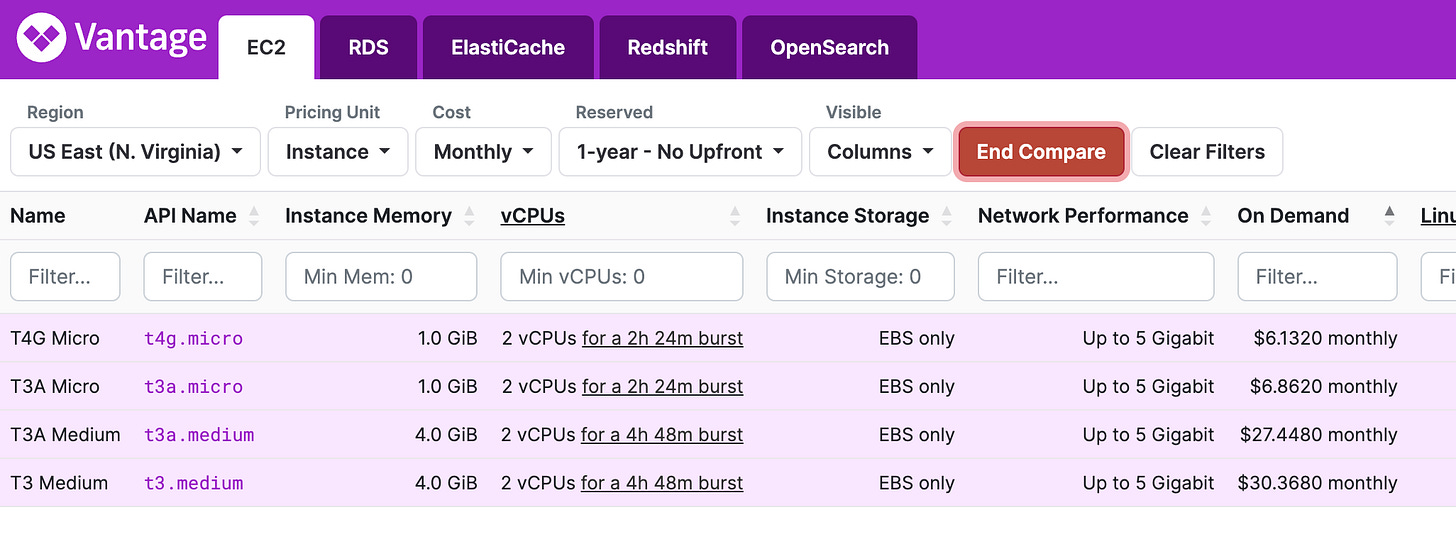Sort by API Name column arrows
1456x546 pixels.
[x=253, y=216]
